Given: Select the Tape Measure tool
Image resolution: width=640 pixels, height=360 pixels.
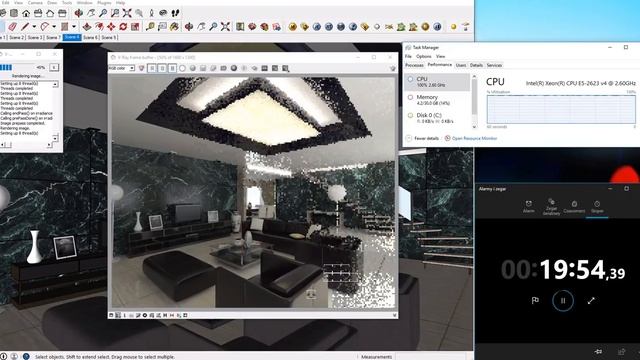Looking at the screenshot, I should (x=150, y=27).
